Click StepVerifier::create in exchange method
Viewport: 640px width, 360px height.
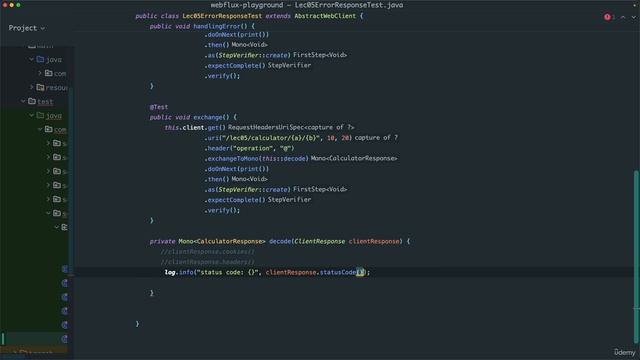[253, 189]
